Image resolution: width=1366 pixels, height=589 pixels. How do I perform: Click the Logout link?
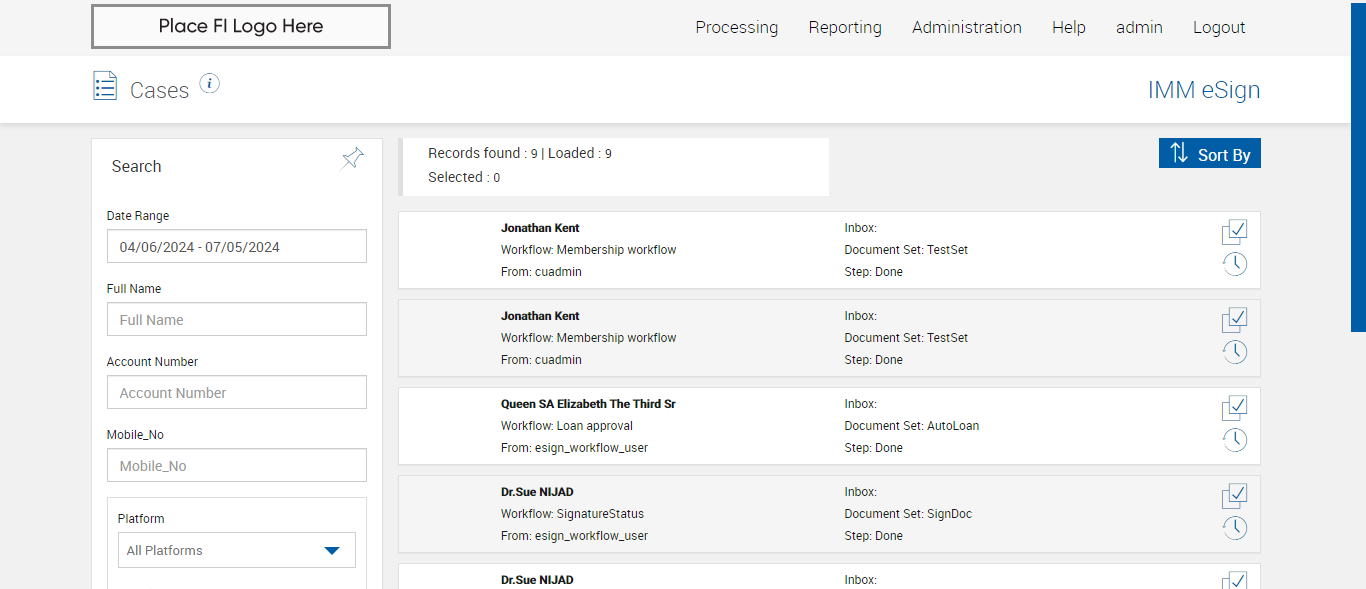coord(1219,28)
